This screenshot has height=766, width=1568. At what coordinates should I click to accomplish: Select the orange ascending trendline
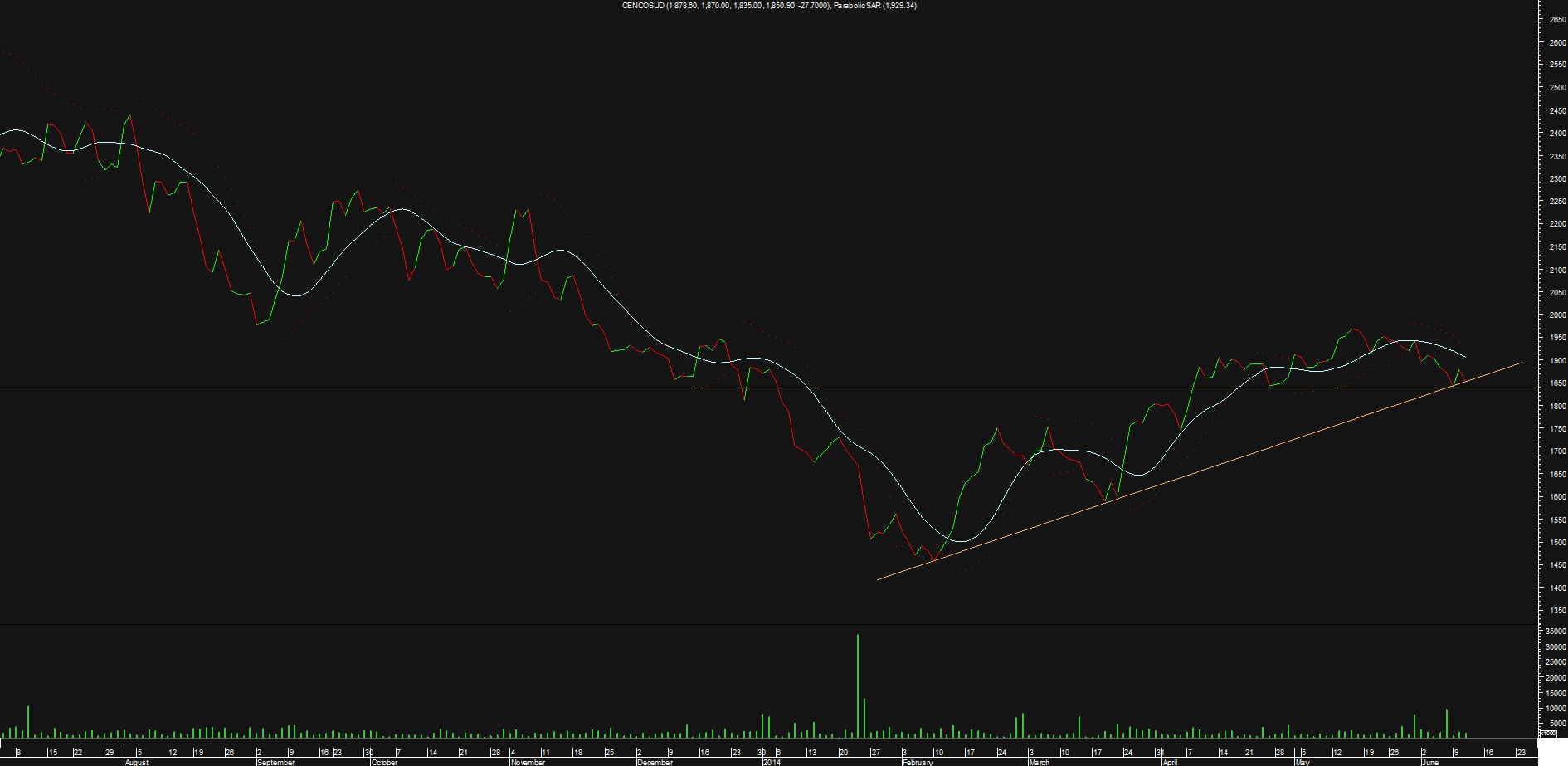point(1199,471)
